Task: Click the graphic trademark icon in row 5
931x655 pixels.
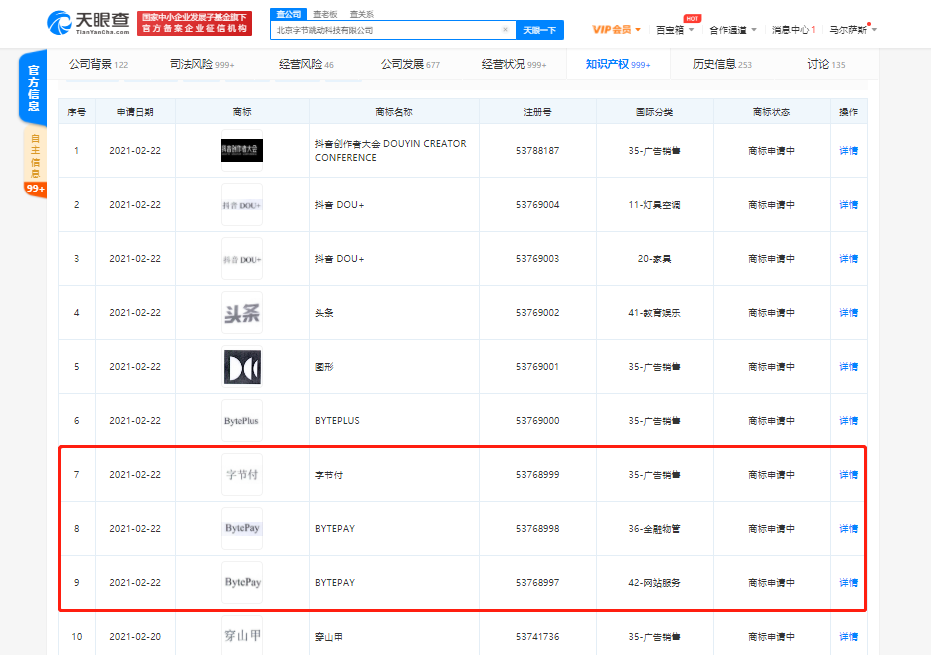Action: [x=242, y=367]
